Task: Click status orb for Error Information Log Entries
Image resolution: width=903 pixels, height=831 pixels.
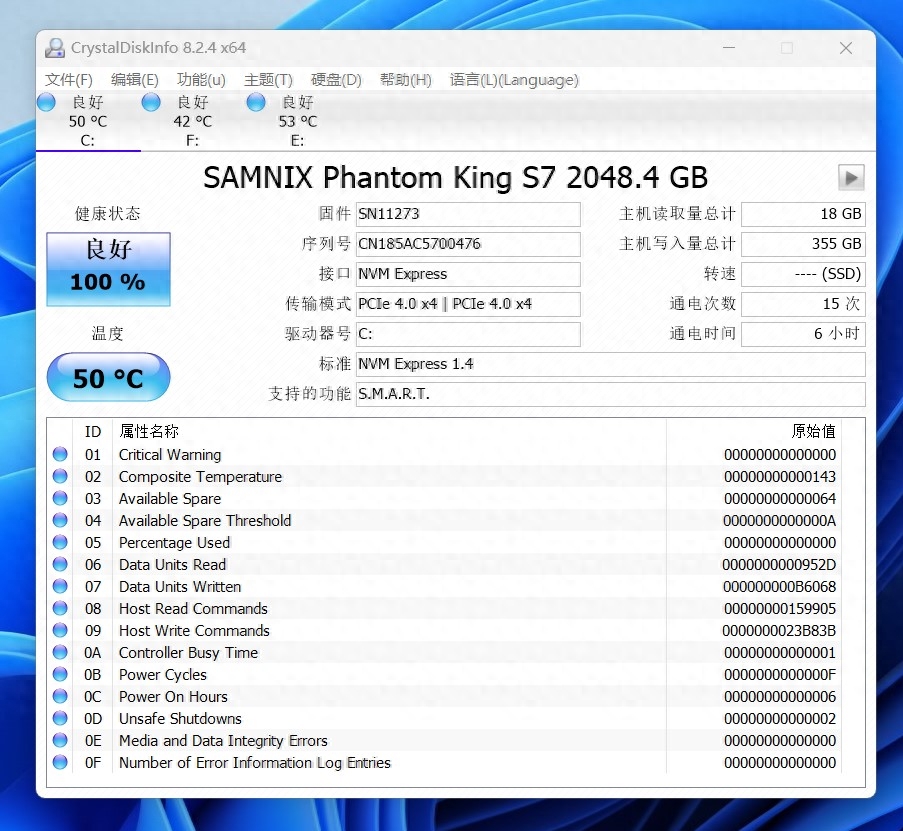Action: click(60, 762)
